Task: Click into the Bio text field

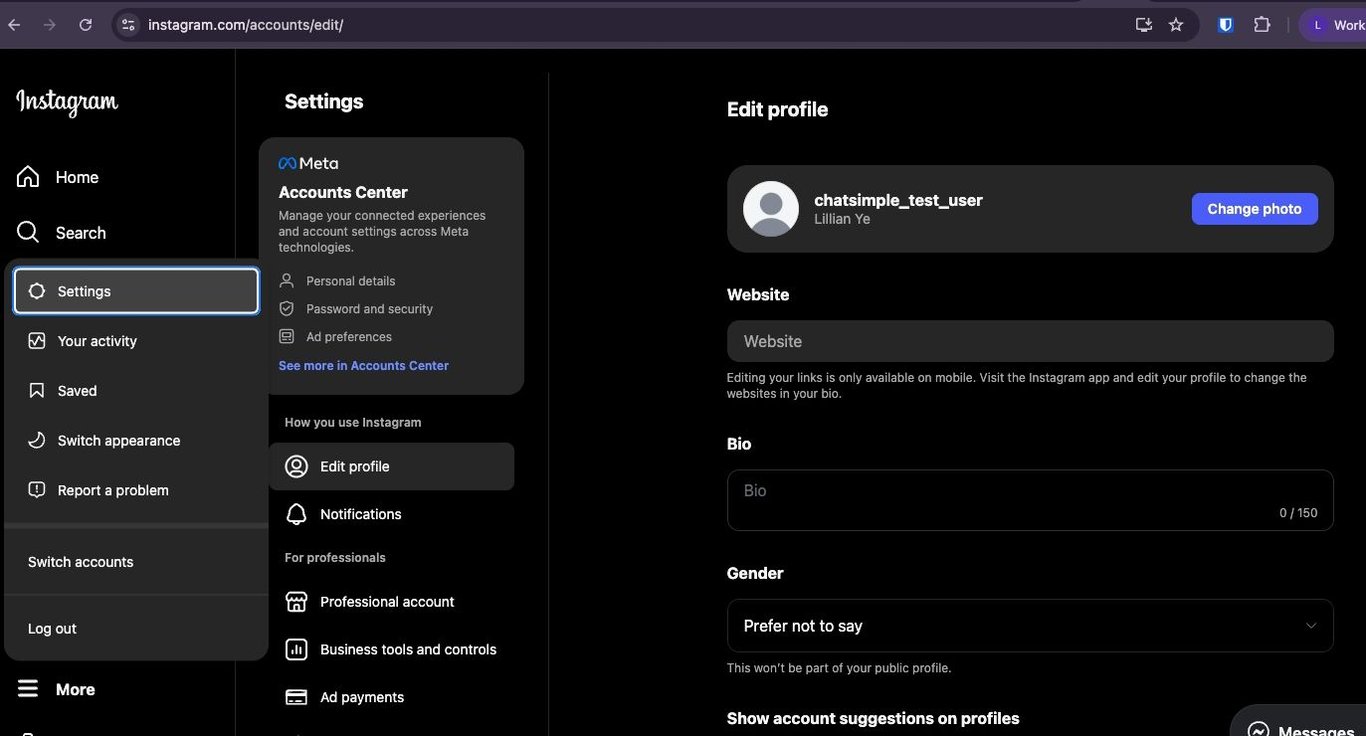Action: coord(1029,500)
